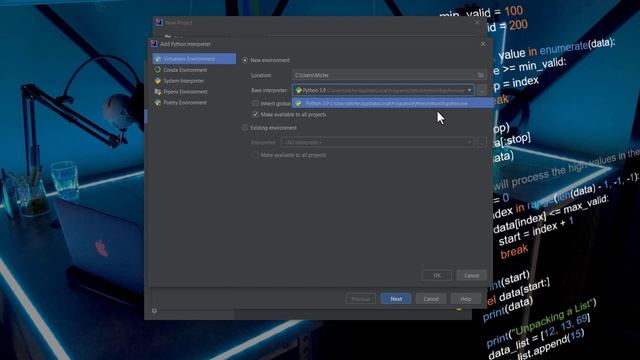Toggle Make available to all projects under Existing environment
Viewport: 640px width, 360px height.
[x=256, y=155]
